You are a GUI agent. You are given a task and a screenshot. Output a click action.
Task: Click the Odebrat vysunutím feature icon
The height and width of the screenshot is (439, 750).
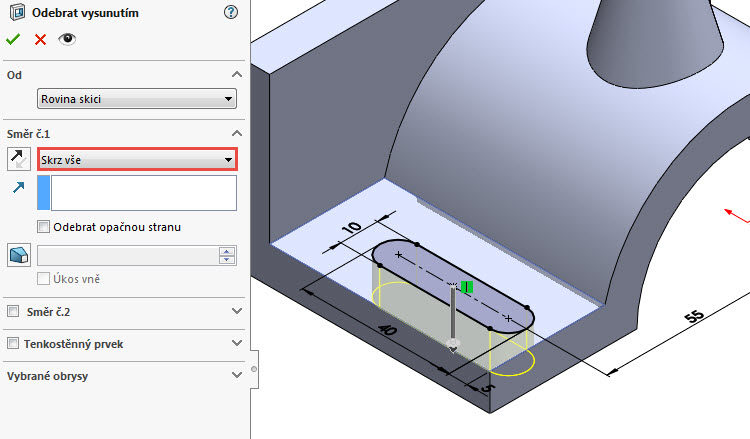(17, 12)
